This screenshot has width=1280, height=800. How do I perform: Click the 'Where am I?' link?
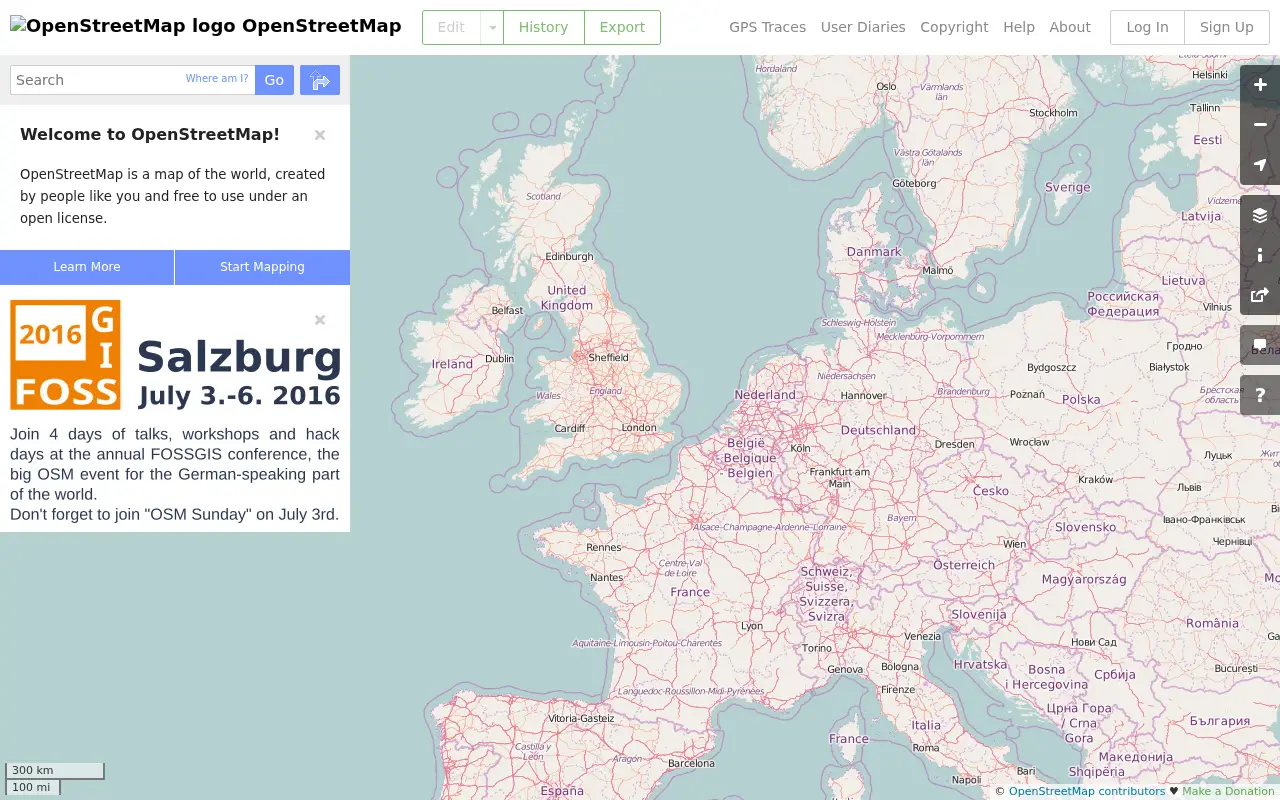click(217, 78)
